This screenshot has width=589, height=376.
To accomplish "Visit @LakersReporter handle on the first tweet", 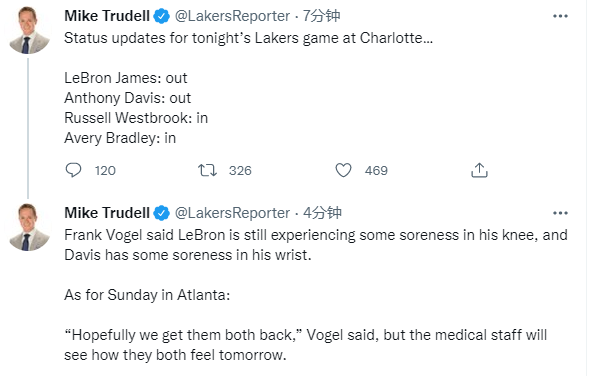I will (x=232, y=16).
